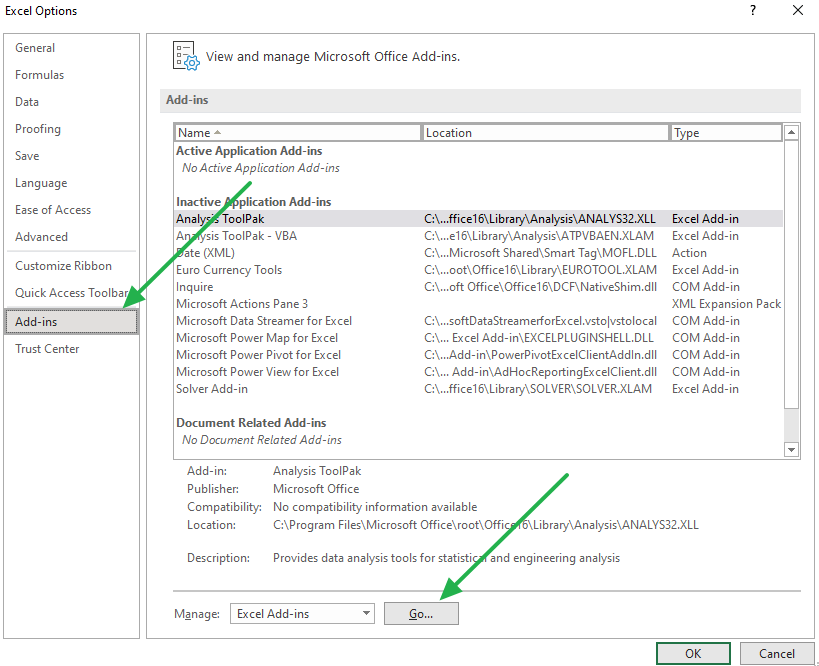Click the EUROTOOL.XLAM location cell
The height and width of the screenshot is (666, 819).
pos(540,270)
